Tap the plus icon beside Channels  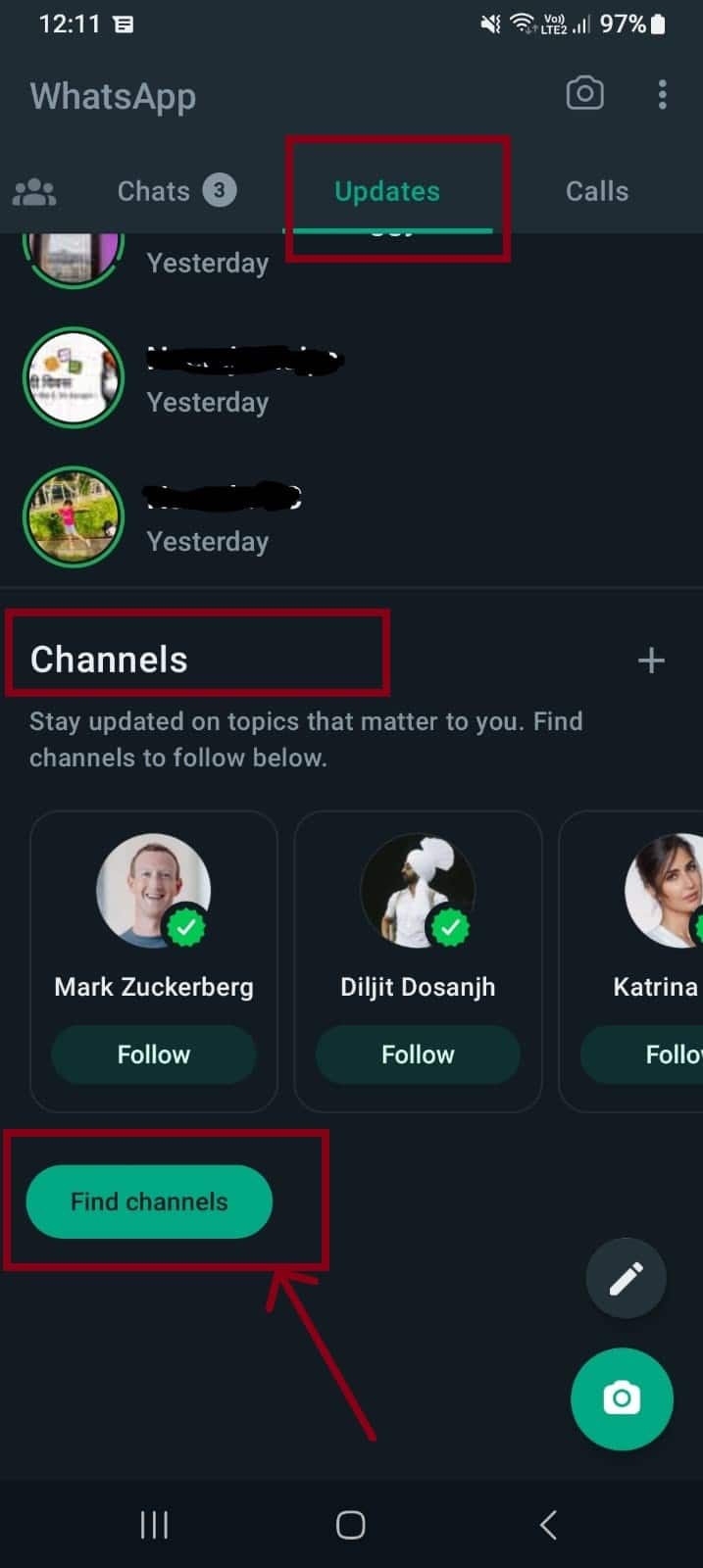[651, 661]
